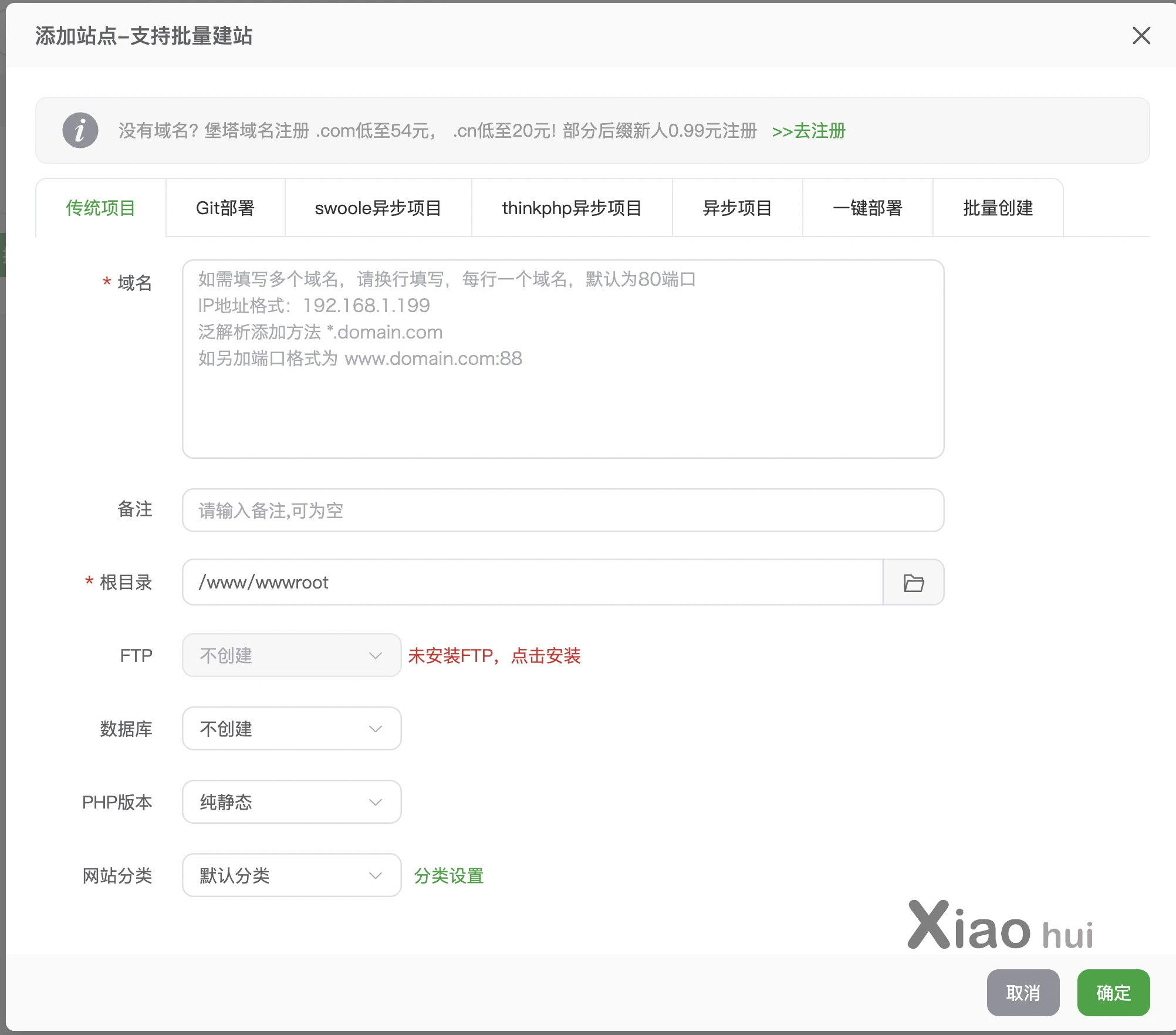This screenshot has width=1176, height=1035.
Task: Click the >>去注册 domain registration link
Action: [809, 131]
